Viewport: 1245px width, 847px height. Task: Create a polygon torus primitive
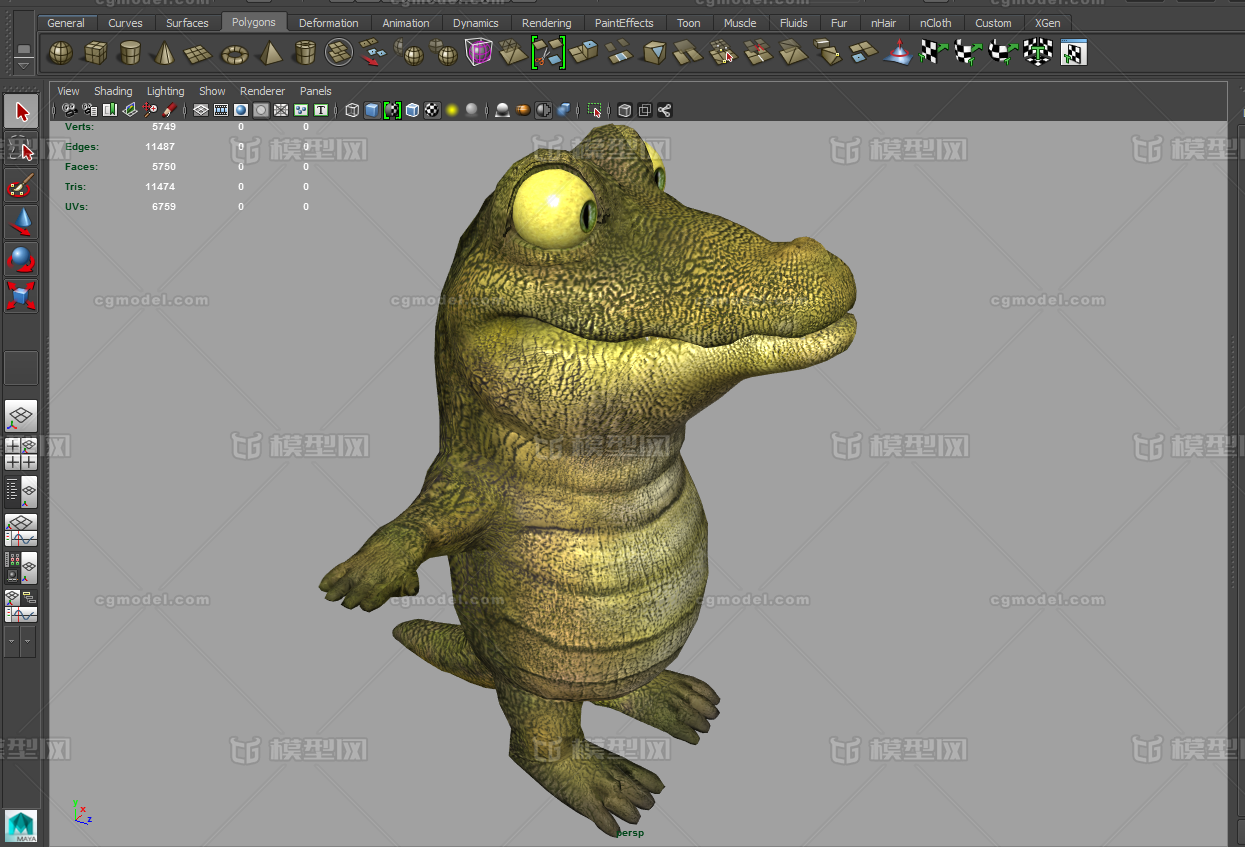234,53
